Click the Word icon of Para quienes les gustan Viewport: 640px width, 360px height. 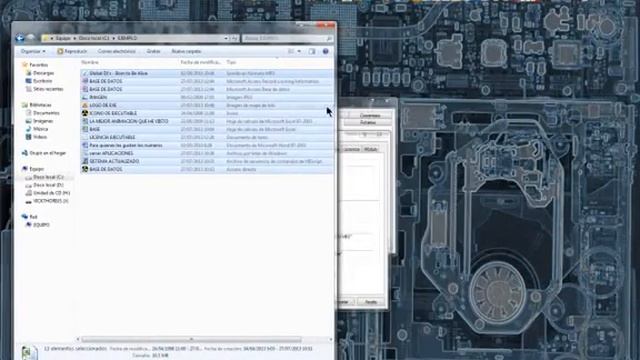[x=85, y=145]
